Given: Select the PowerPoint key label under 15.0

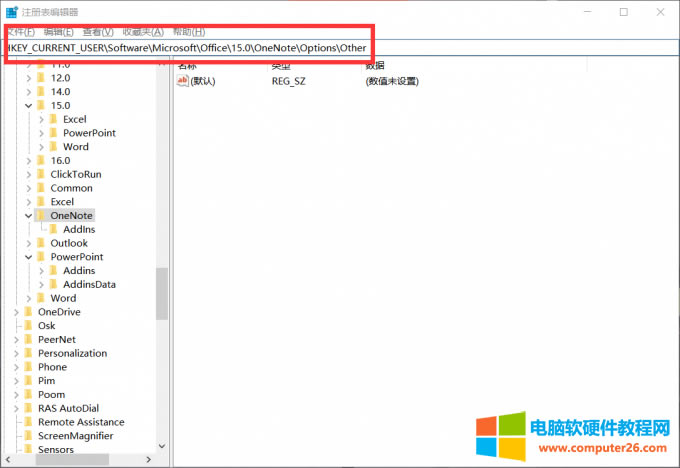Looking at the screenshot, I should 89,133.
